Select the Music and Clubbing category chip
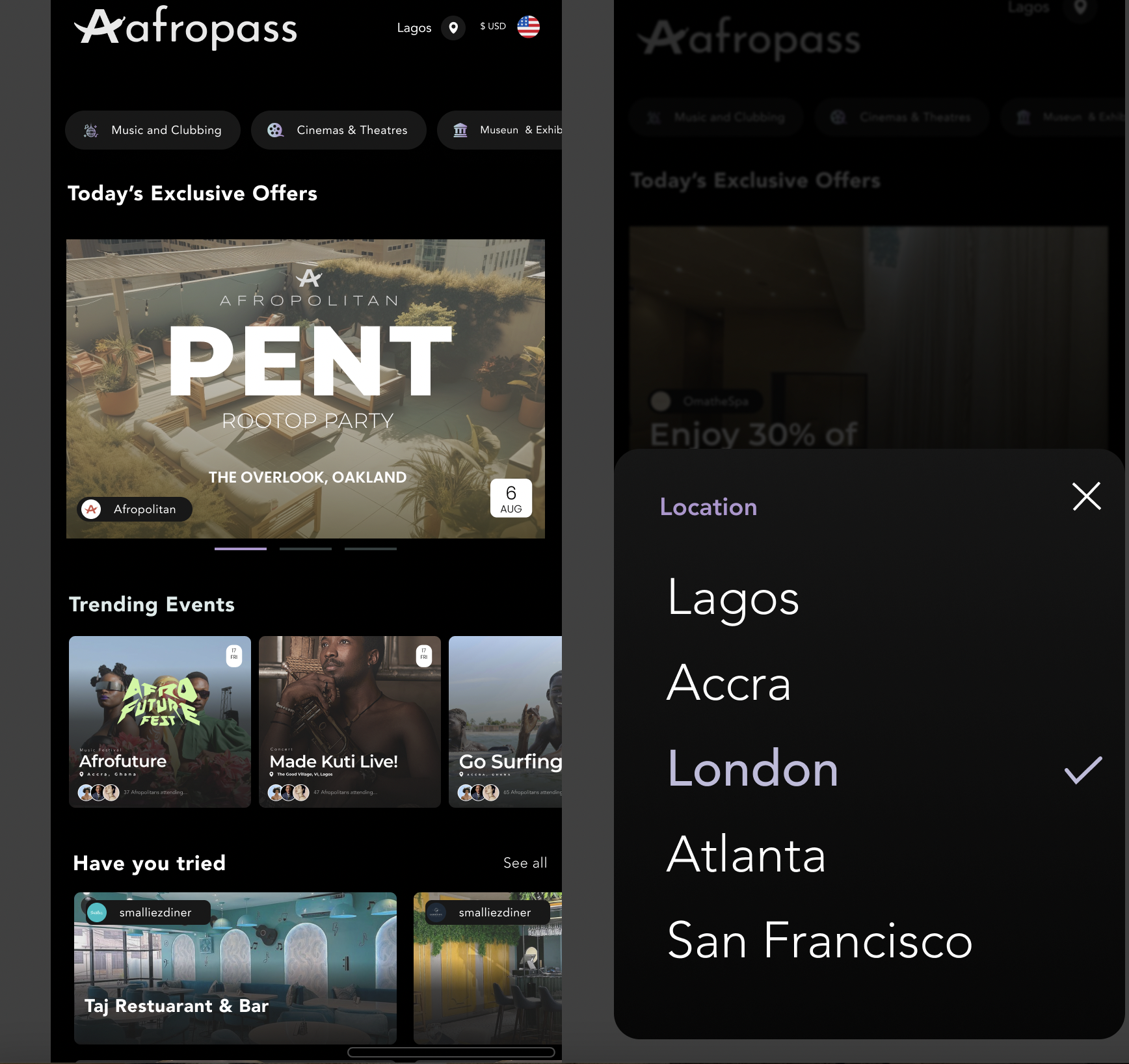Viewport: 1129px width, 1064px height. [153, 130]
